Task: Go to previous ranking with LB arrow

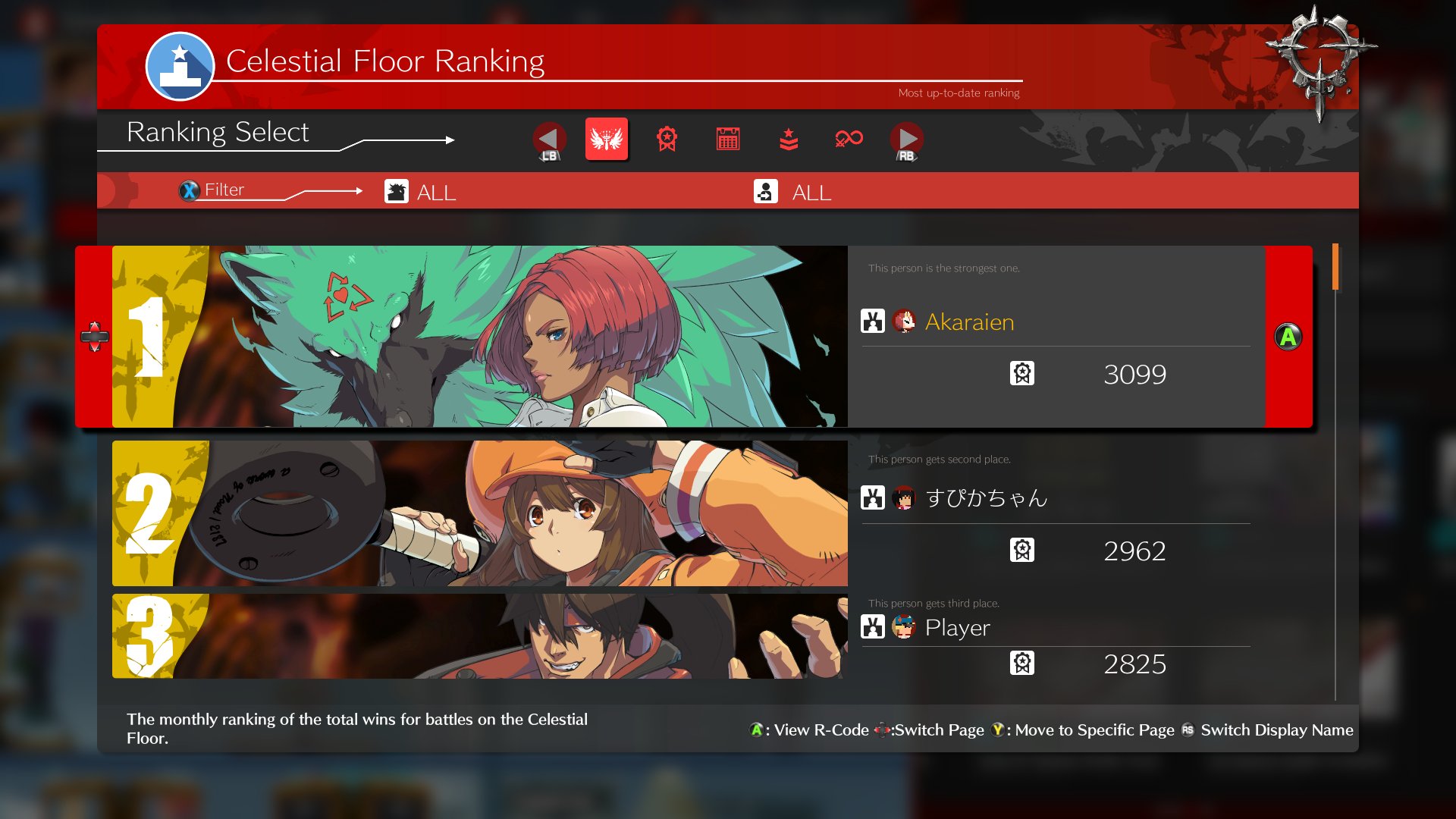Action: tap(549, 141)
